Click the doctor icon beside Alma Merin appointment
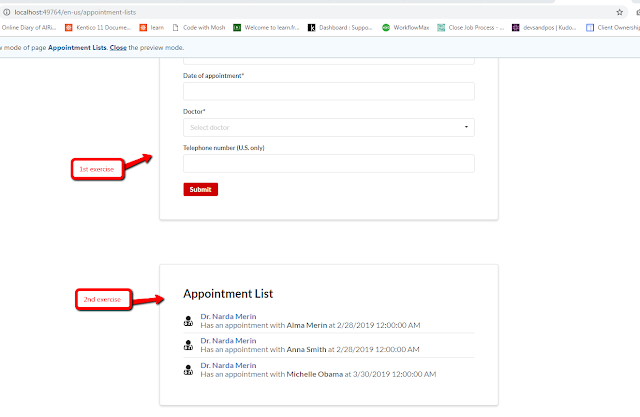Image resolution: width=640 pixels, height=417 pixels. pos(188,321)
